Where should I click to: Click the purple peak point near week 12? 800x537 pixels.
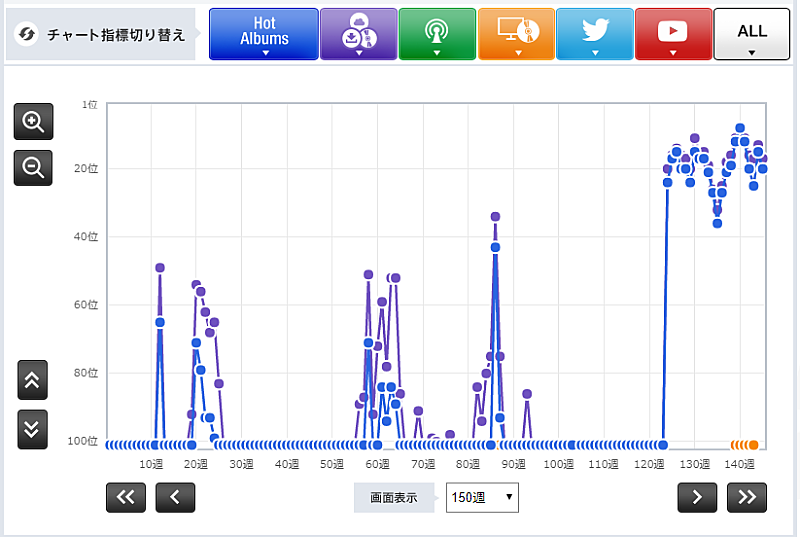pos(160,268)
